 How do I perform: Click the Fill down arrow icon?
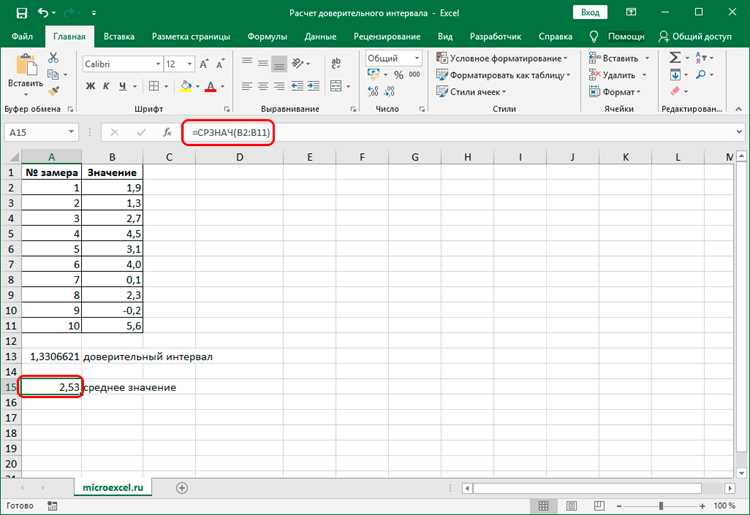675,75
